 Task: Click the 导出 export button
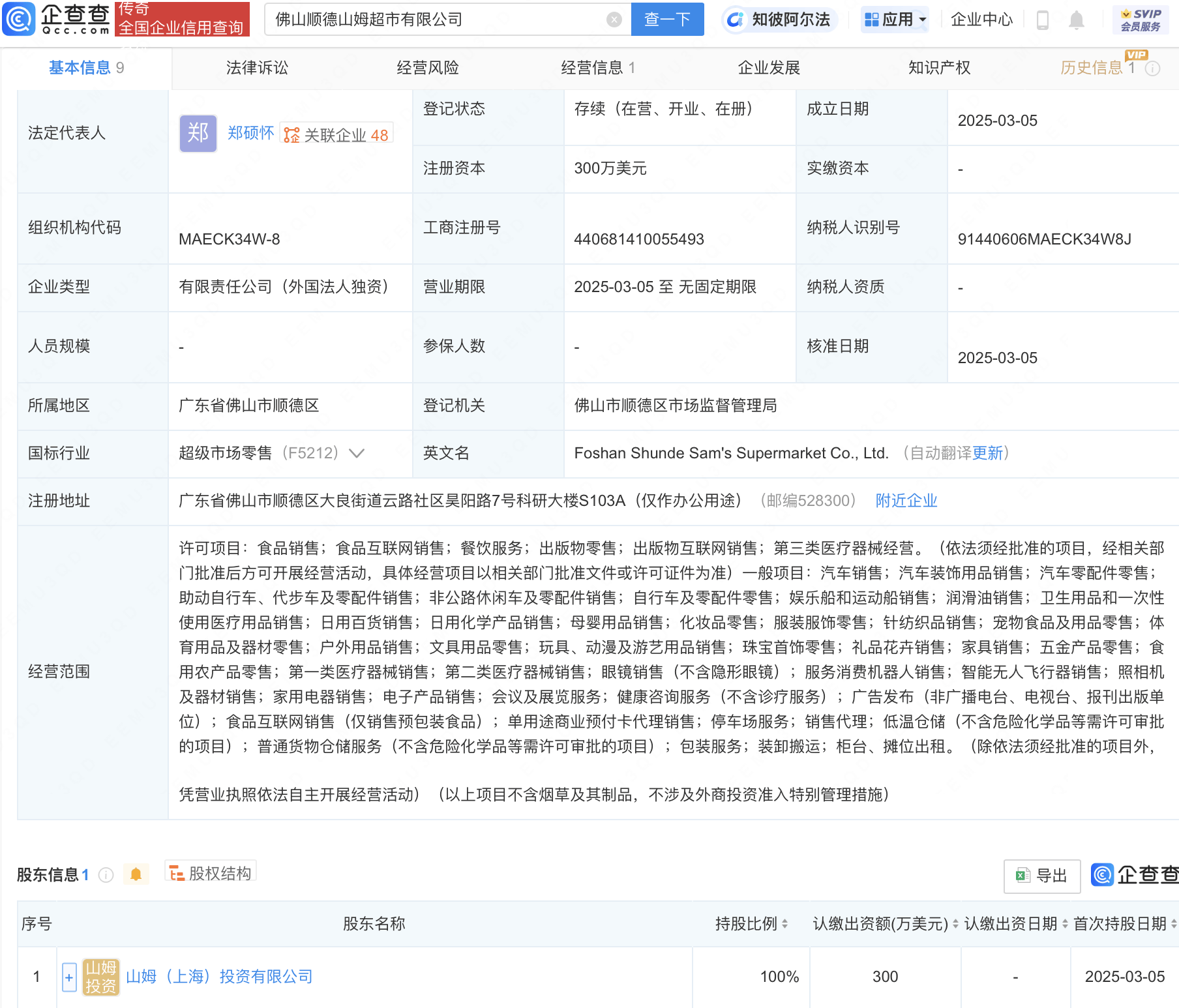click(x=1042, y=876)
